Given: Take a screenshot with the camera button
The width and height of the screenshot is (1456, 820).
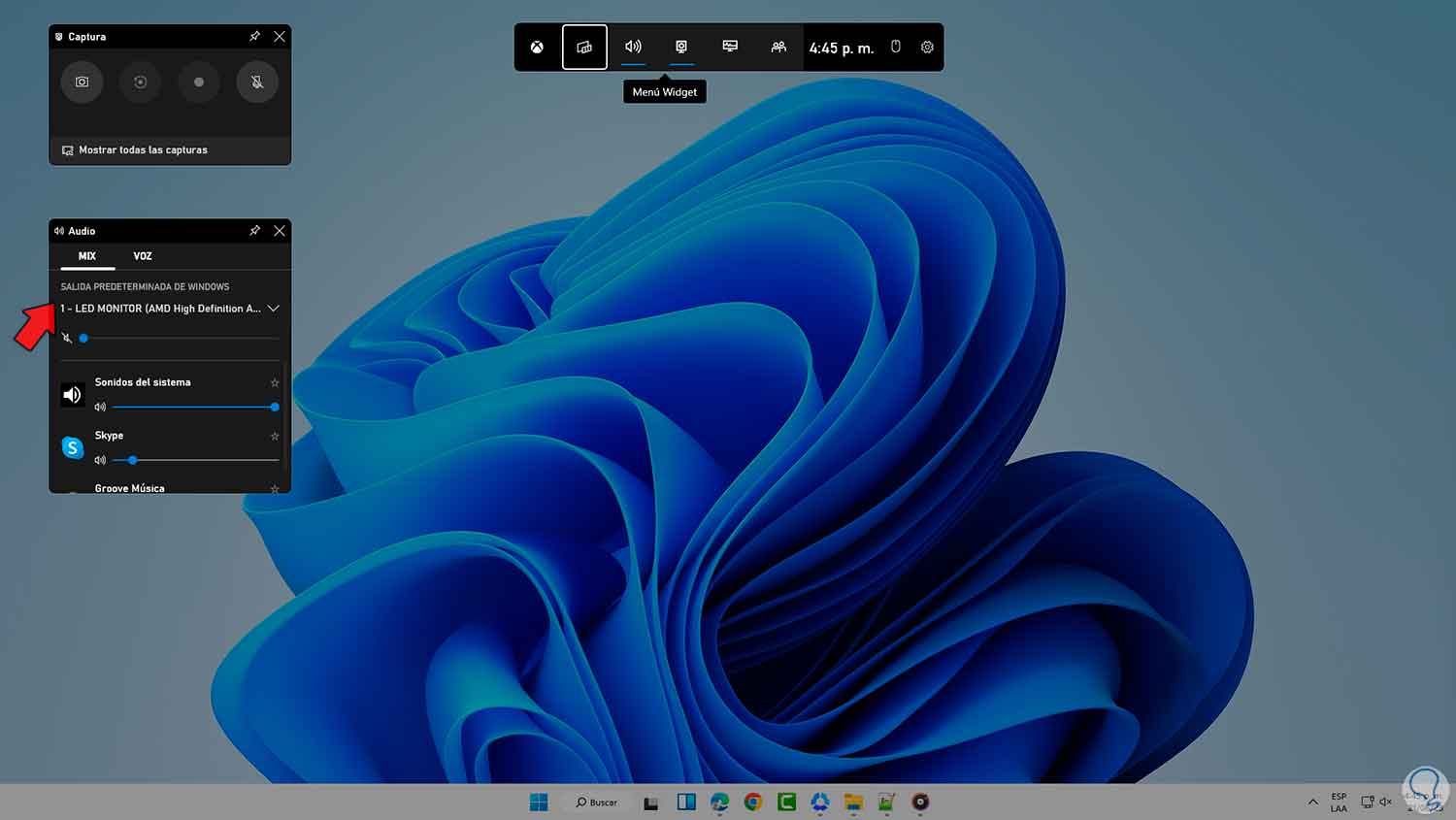Looking at the screenshot, I should pos(82,82).
